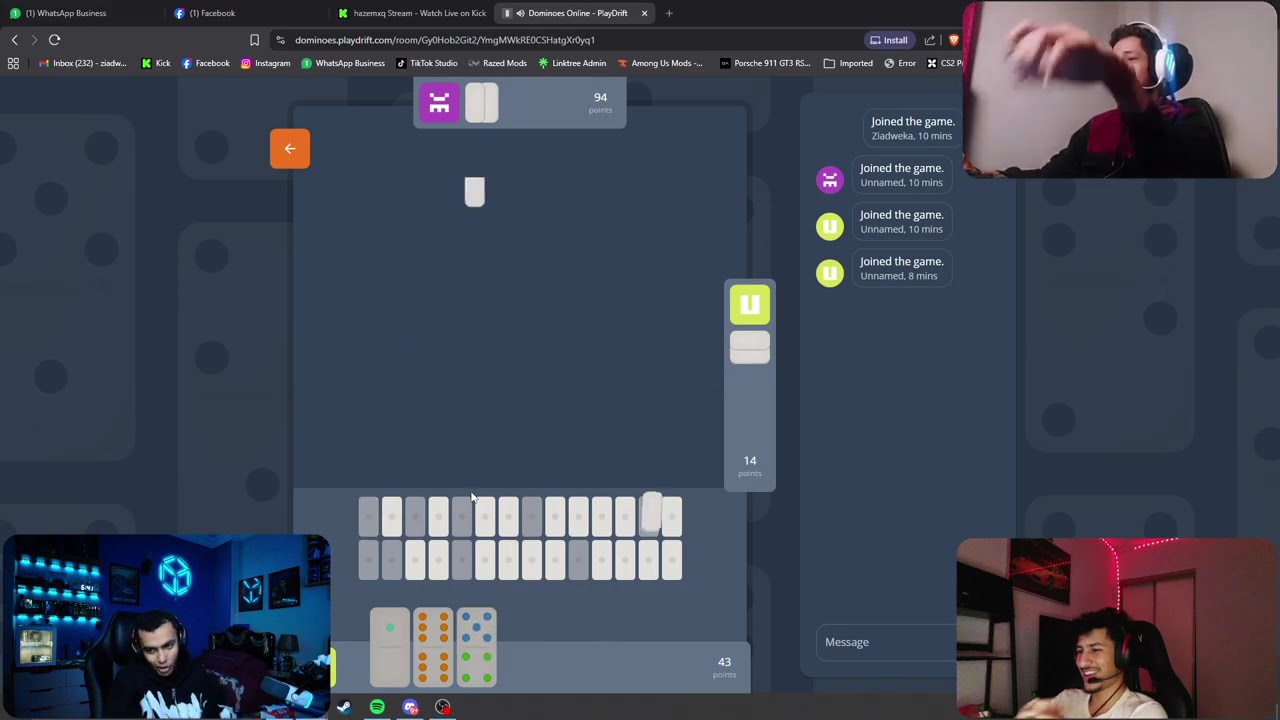Screen dimensions: 1280x720
Task: Open Steam from the taskbar
Action: click(x=344, y=707)
